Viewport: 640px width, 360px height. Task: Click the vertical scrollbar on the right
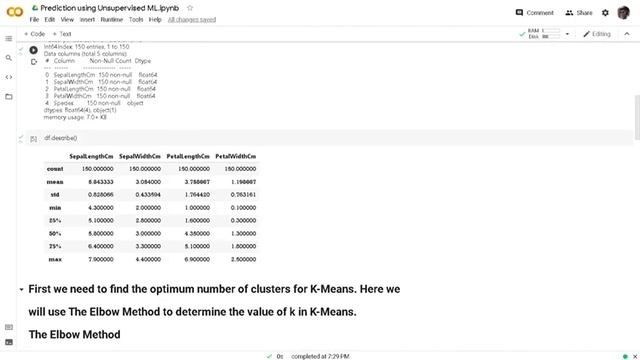click(x=637, y=118)
